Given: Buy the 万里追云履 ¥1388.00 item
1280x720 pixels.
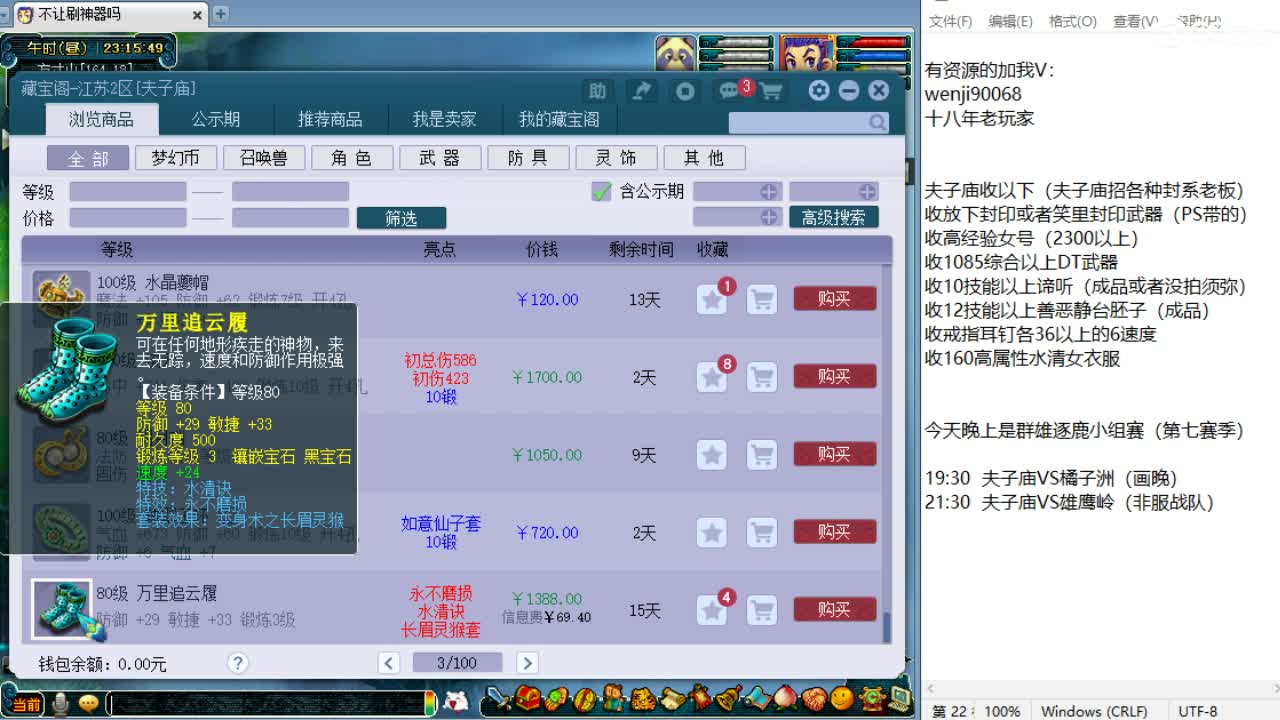Looking at the screenshot, I should [834, 609].
